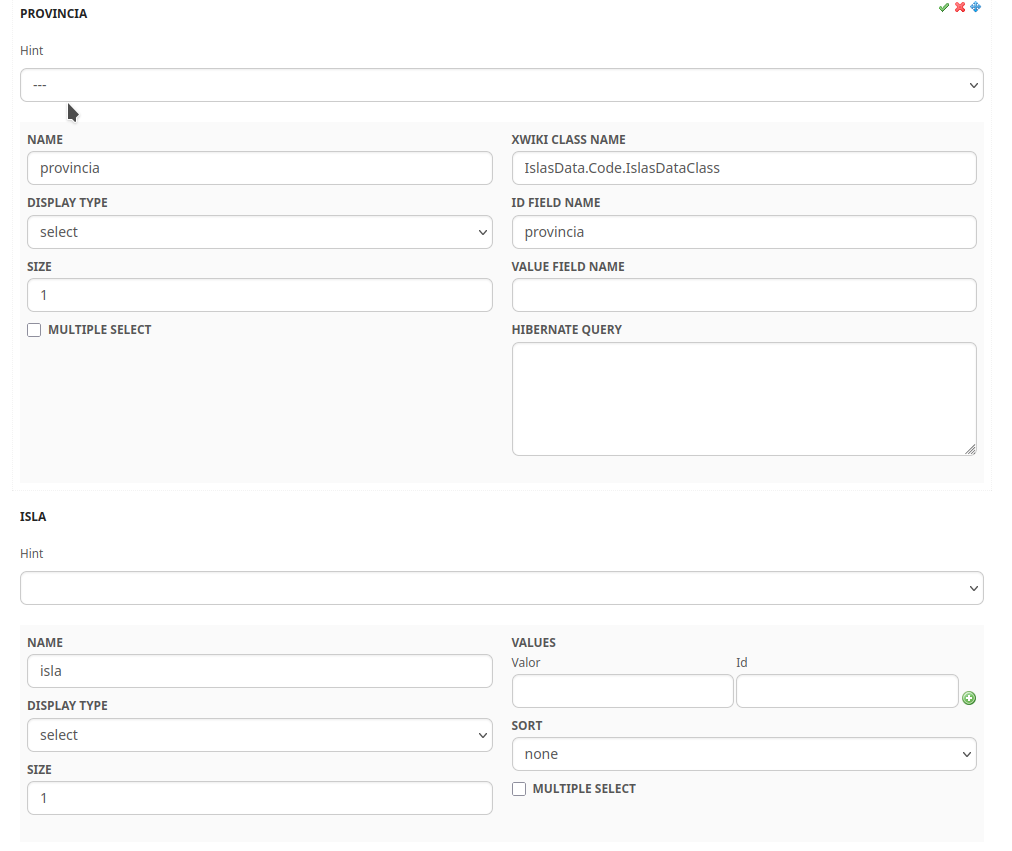Viewport: 1012px width, 851px height.
Task: Open the Isla hint dropdown
Action: tap(501, 588)
